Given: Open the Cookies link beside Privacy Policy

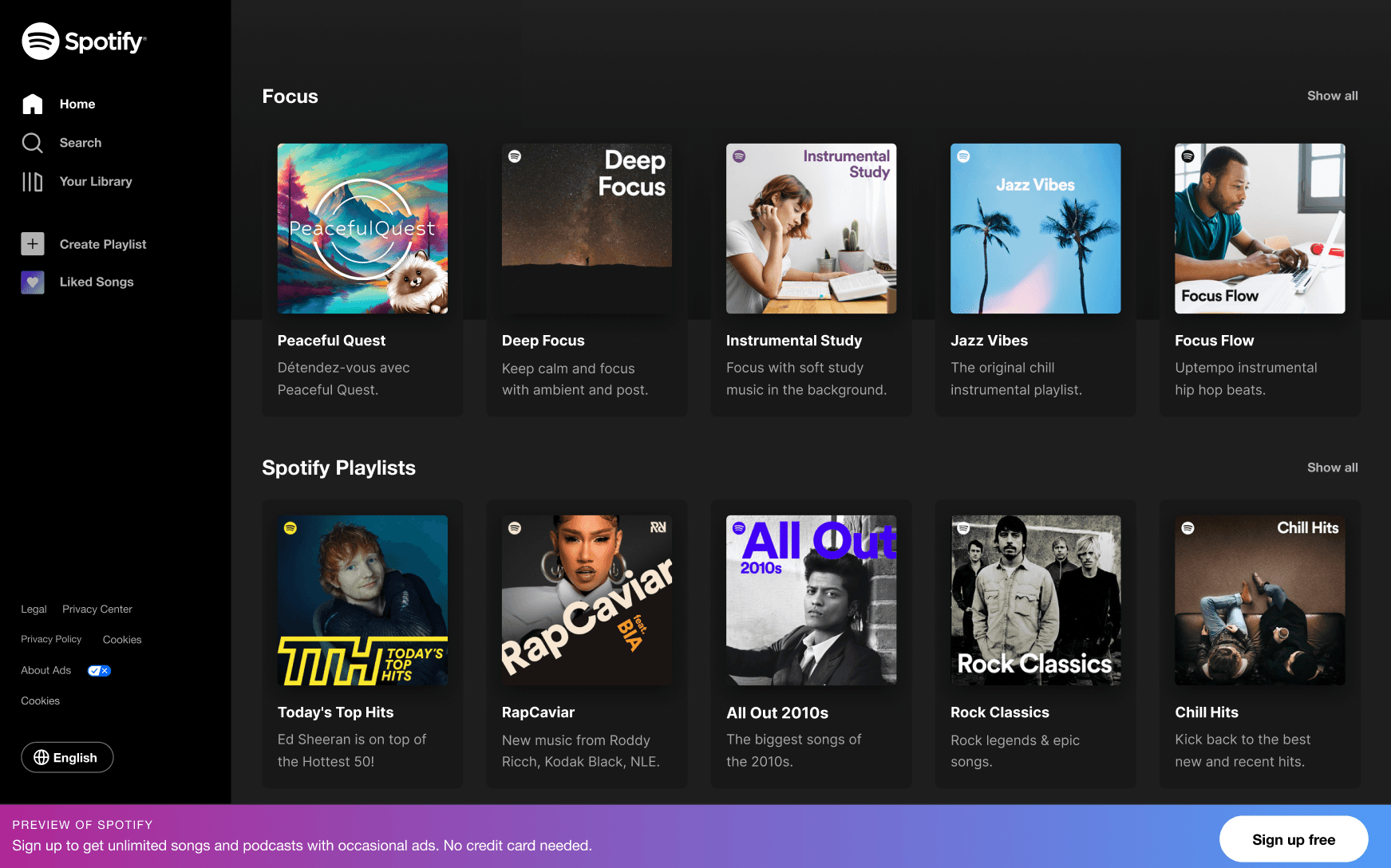Looking at the screenshot, I should pyautogui.click(x=122, y=640).
